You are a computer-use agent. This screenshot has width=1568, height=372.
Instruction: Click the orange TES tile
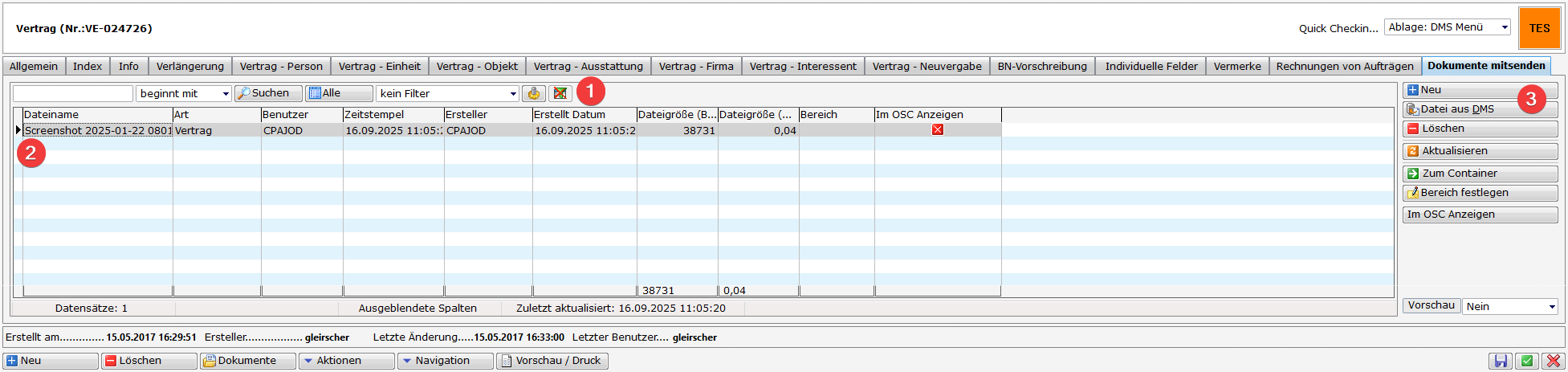[x=1539, y=28]
